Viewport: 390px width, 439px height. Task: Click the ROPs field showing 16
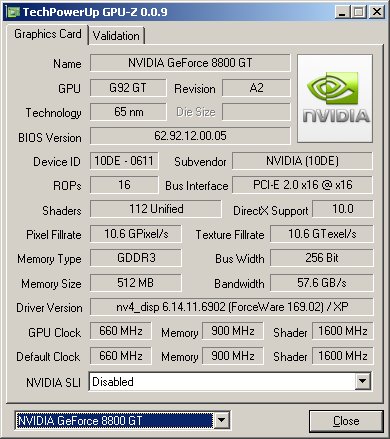[x=124, y=185]
